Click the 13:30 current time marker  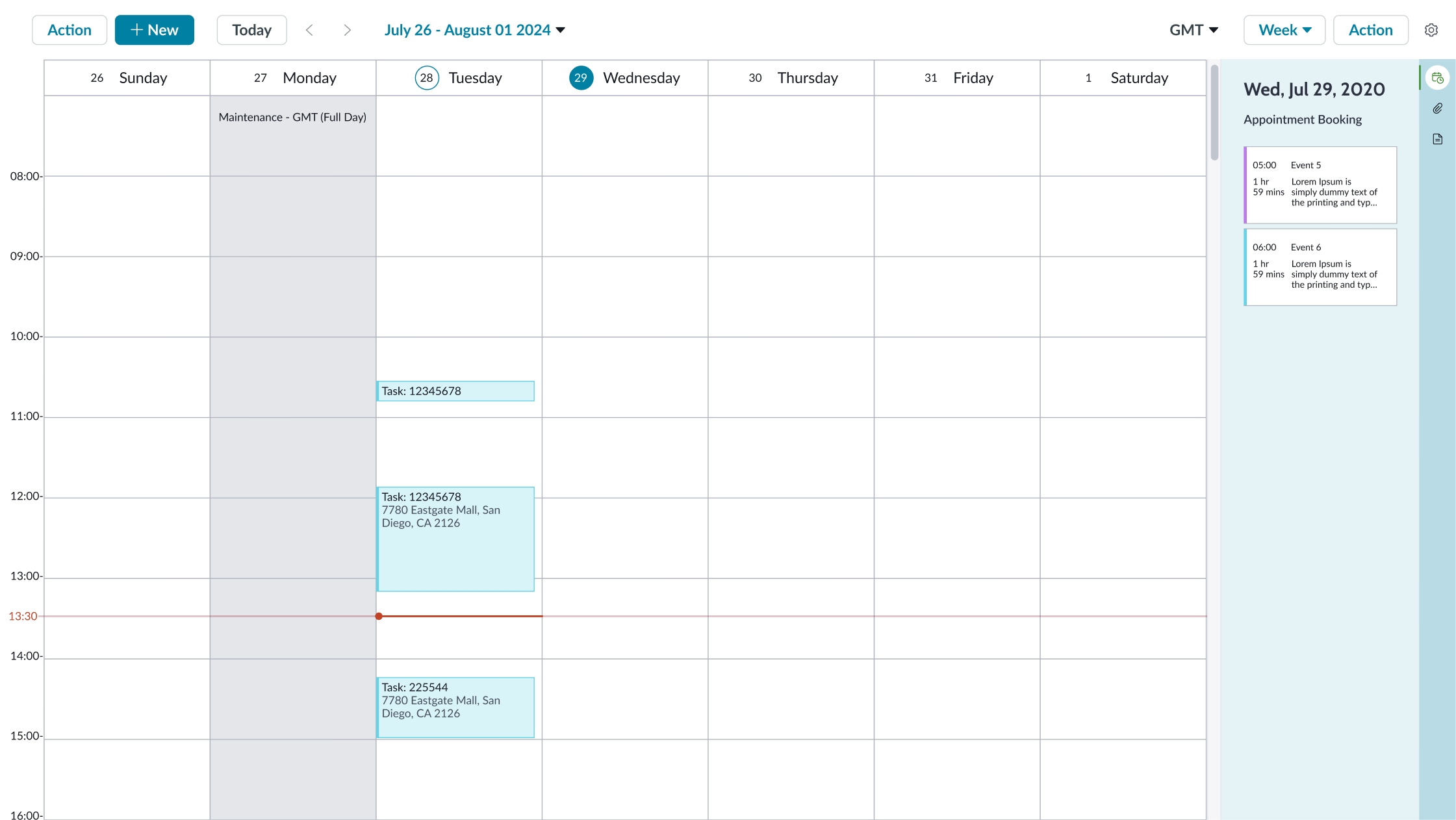[x=379, y=616]
